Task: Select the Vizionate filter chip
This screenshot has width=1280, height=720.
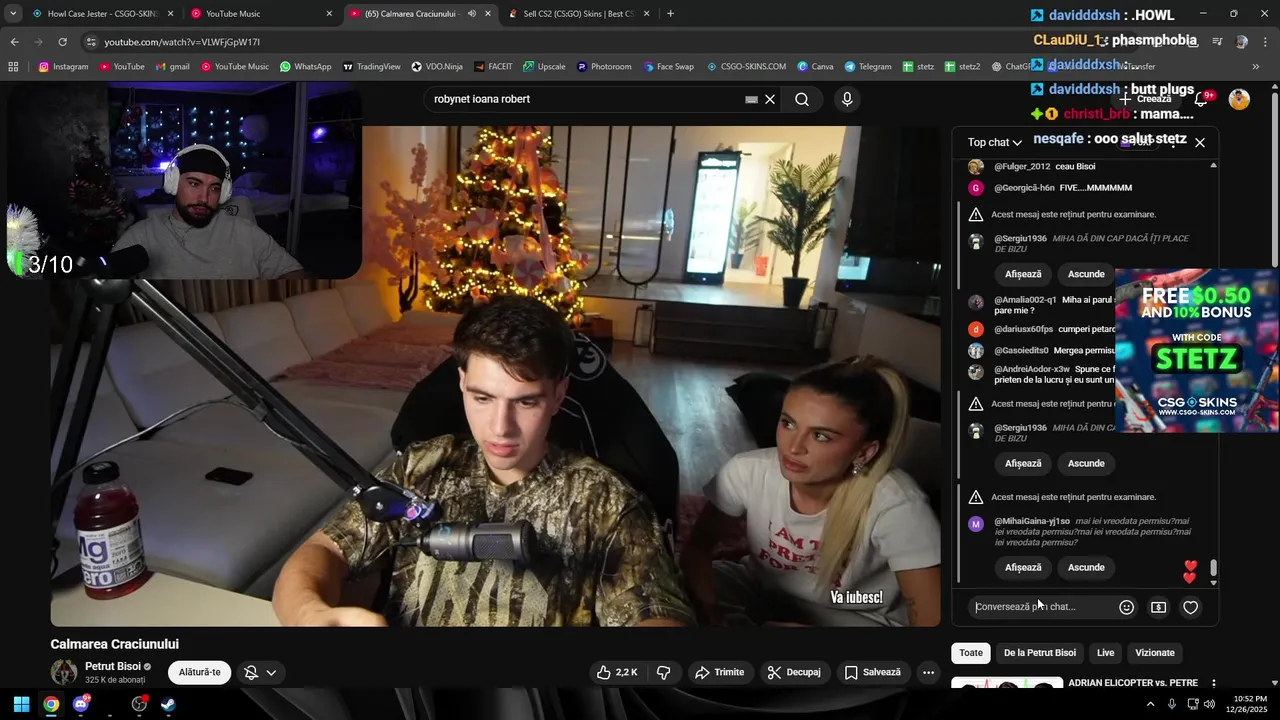Action: 1155,653
